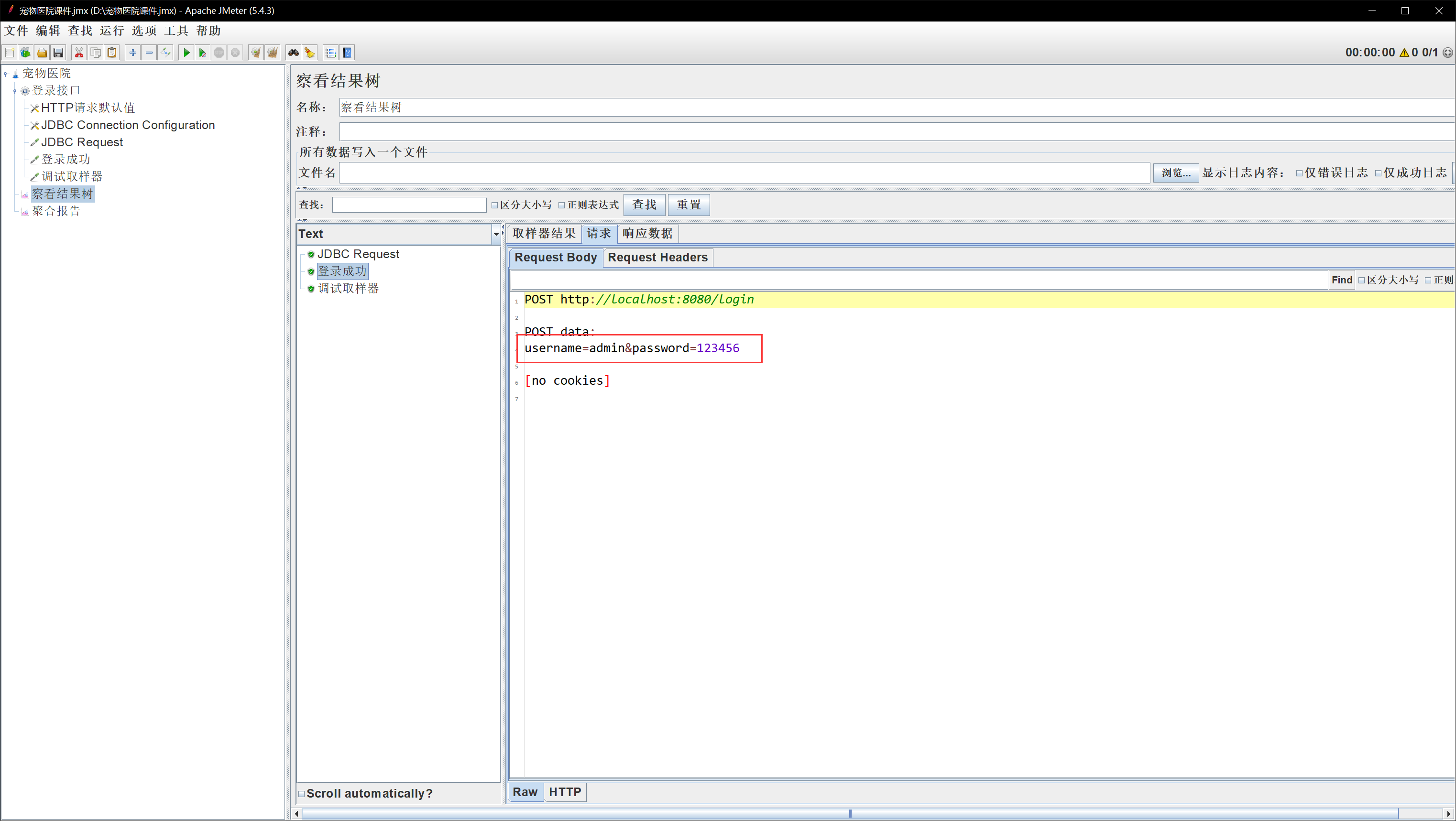
Task: Click the Clear All double-broom icon
Action: tap(273, 53)
